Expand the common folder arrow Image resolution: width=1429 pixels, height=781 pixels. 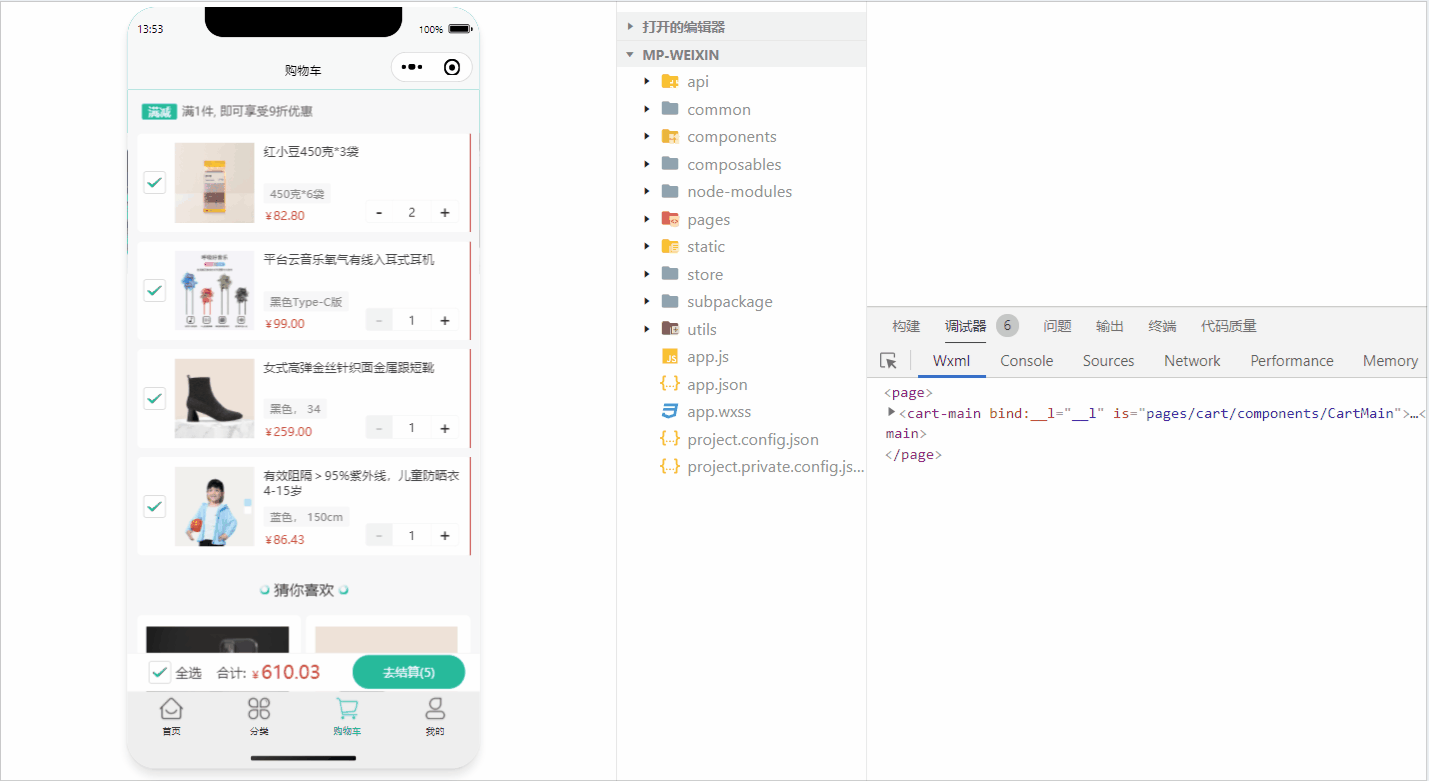click(647, 109)
